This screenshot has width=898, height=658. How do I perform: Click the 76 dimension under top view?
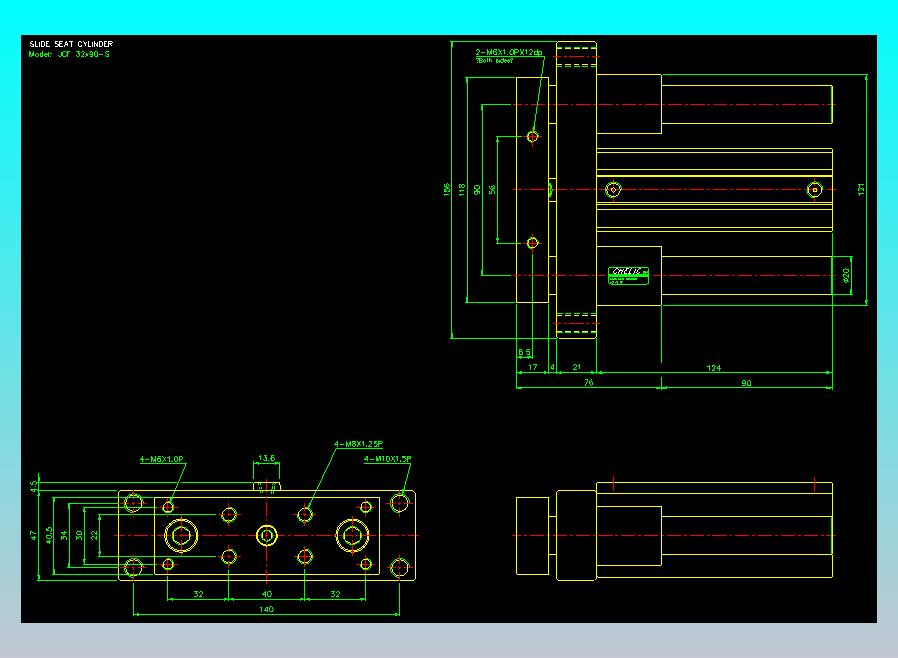coord(588,383)
